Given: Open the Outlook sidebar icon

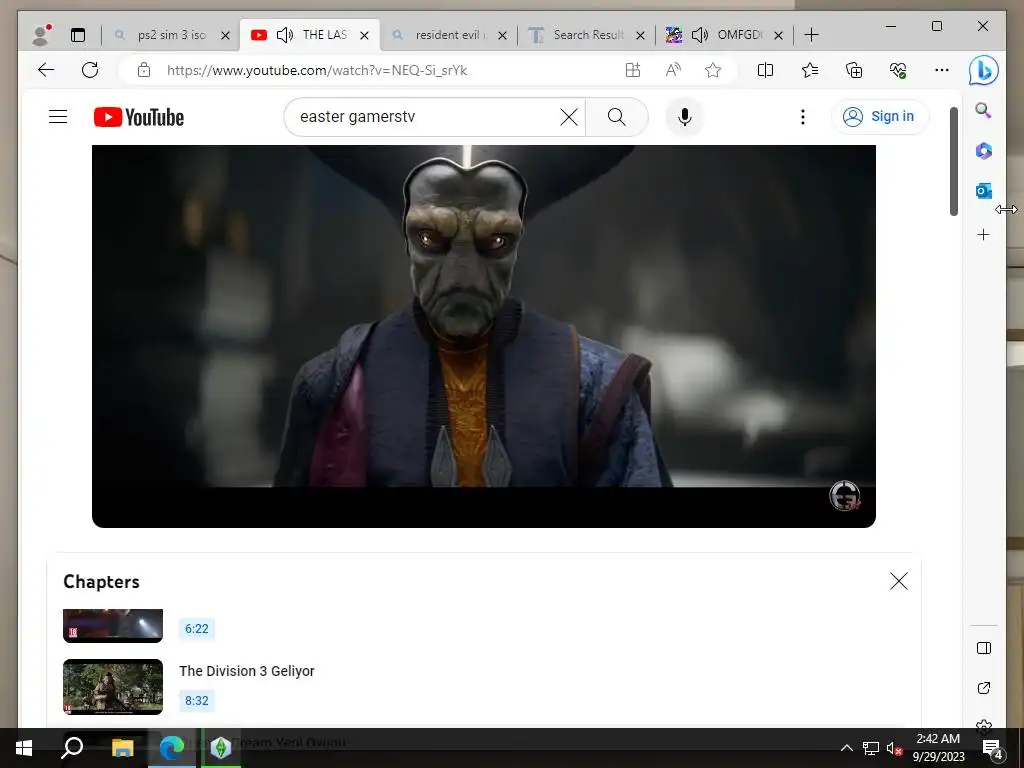Looking at the screenshot, I should click(984, 191).
